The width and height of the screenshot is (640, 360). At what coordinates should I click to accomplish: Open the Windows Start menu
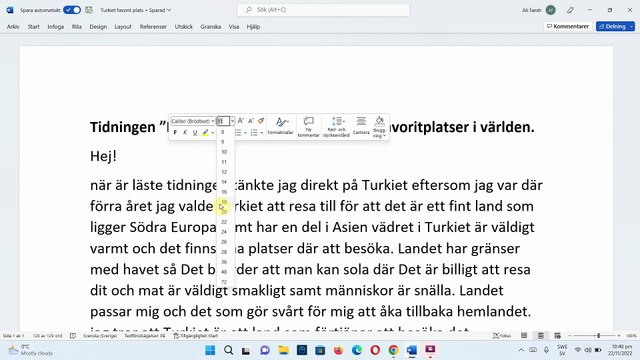pyautogui.click(x=210, y=350)
